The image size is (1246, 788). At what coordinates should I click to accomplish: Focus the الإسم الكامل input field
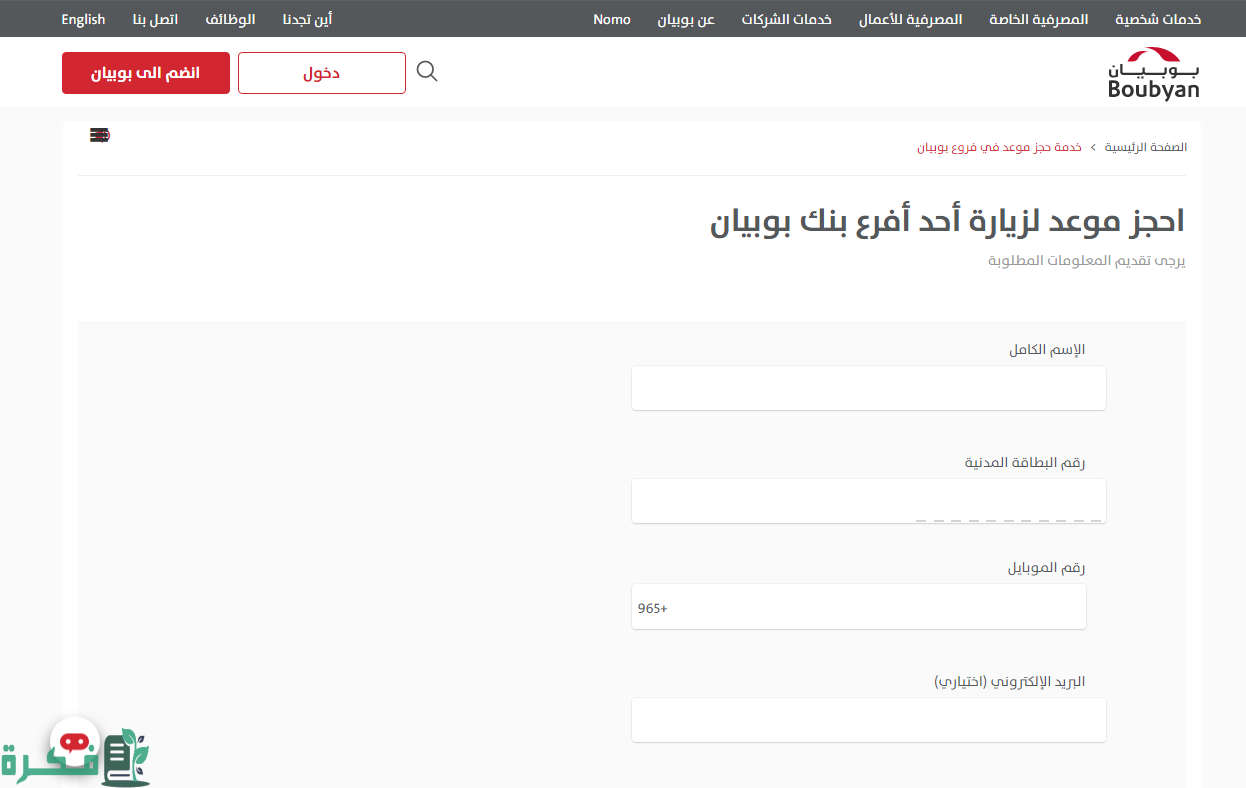pyautogui.click(x=868, y=388)
